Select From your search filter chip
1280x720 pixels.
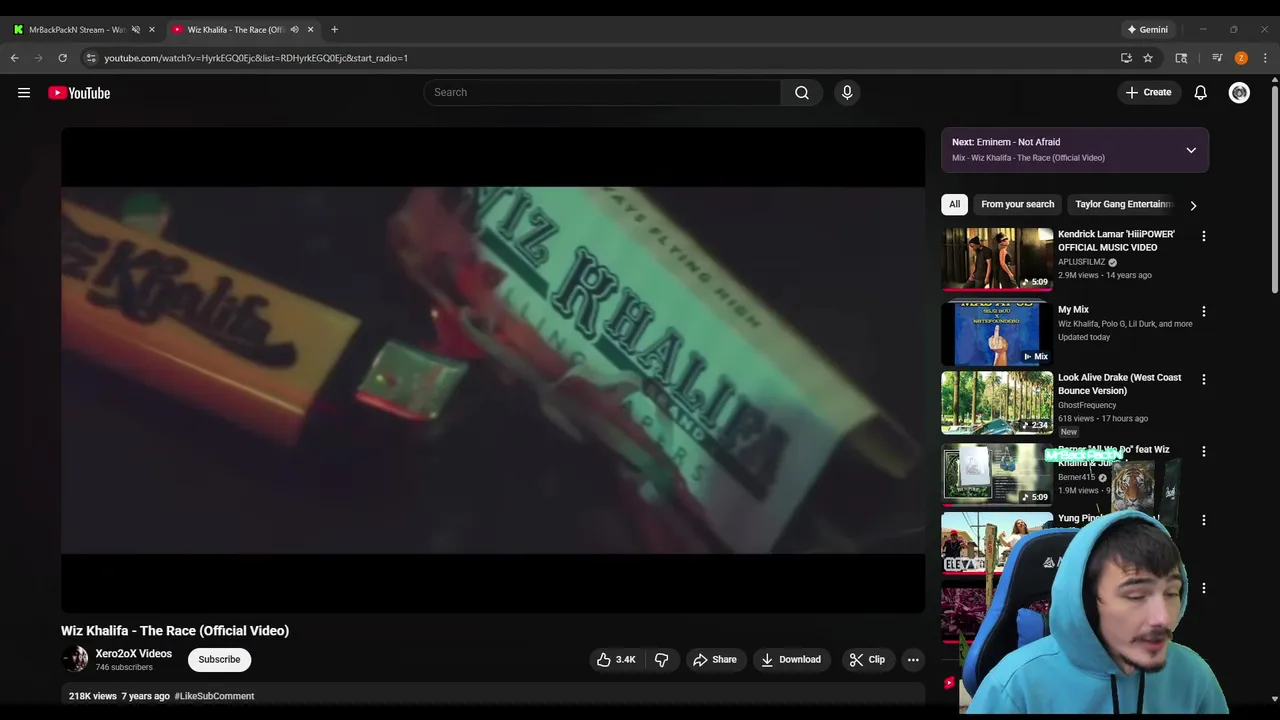1018,205
